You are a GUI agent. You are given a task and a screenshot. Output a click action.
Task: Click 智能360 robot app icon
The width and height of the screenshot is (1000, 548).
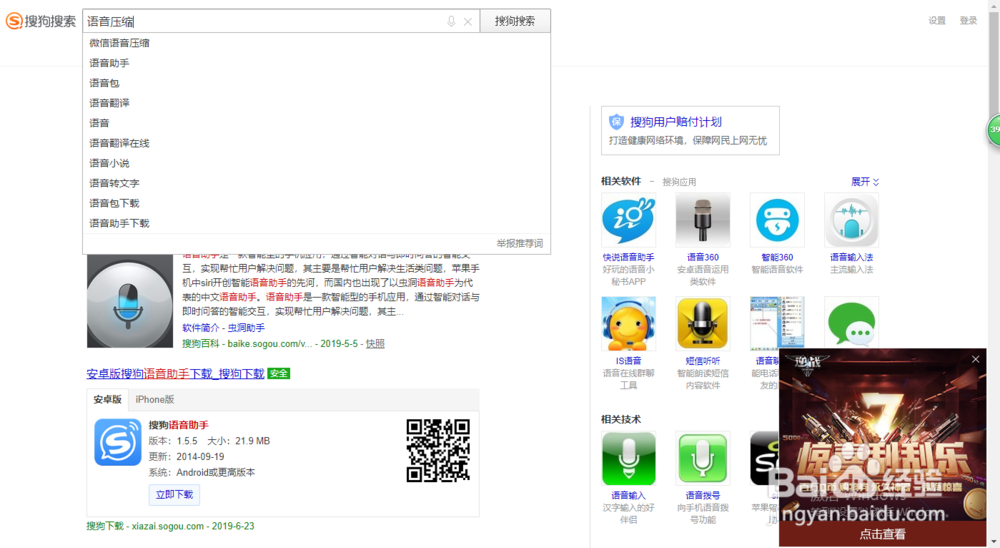point(777,220)
